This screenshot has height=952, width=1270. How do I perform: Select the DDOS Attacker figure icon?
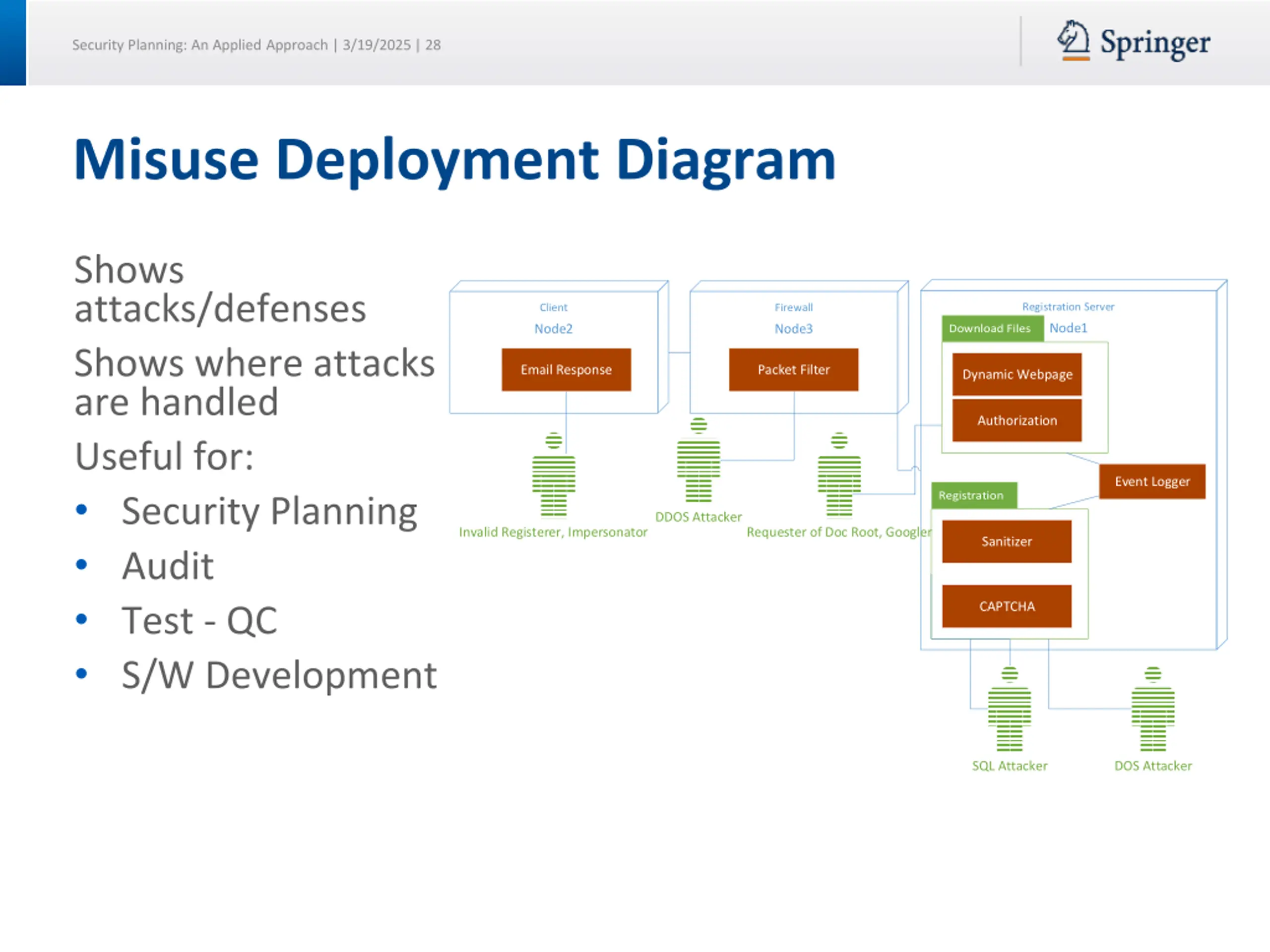[x=698, y=460]
